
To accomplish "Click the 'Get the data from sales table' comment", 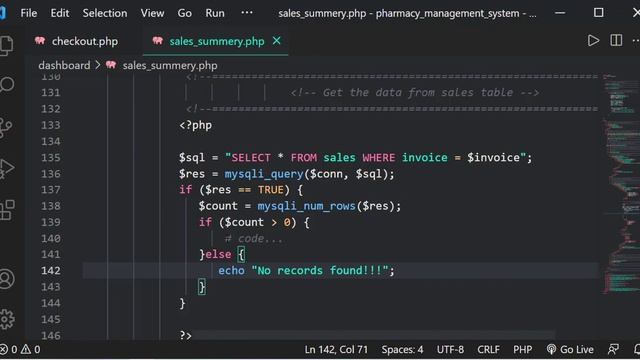I will (x=415, y=93).
